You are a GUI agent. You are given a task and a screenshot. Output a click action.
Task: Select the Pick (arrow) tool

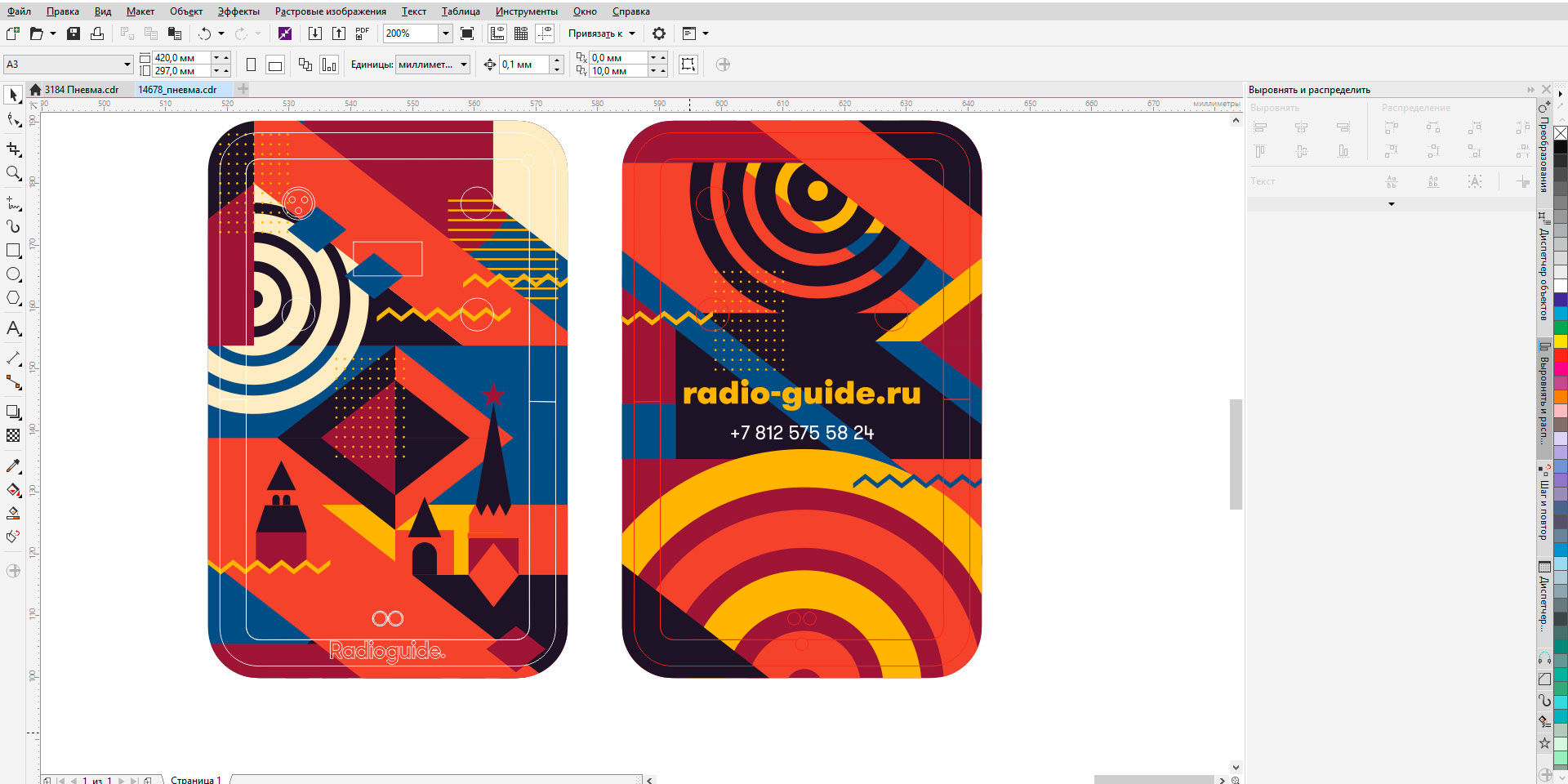(x=13, y=96)
